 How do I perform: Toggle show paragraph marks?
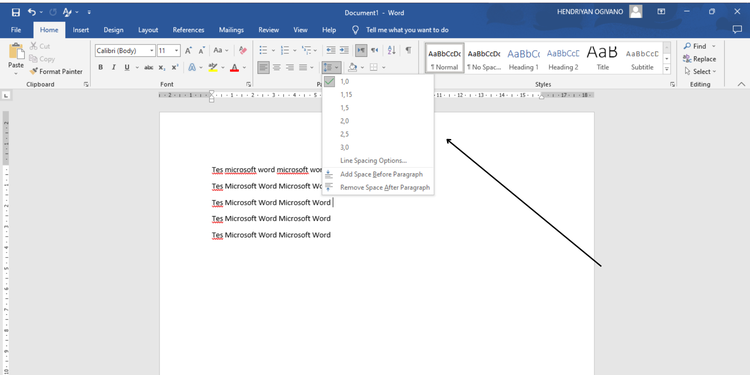pos(408,50)
